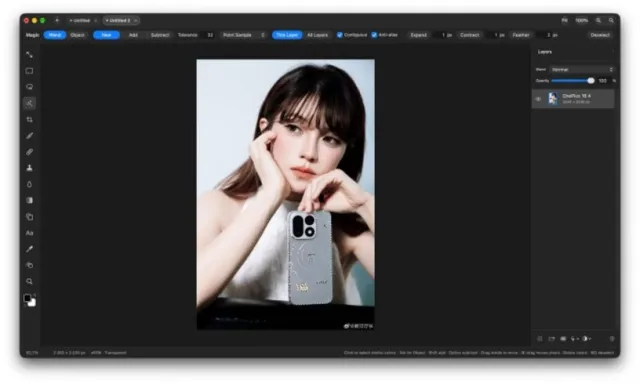Screen dimensions: 640x384
Task: Select the Clone Stamp tool
Action: point(29,168)
